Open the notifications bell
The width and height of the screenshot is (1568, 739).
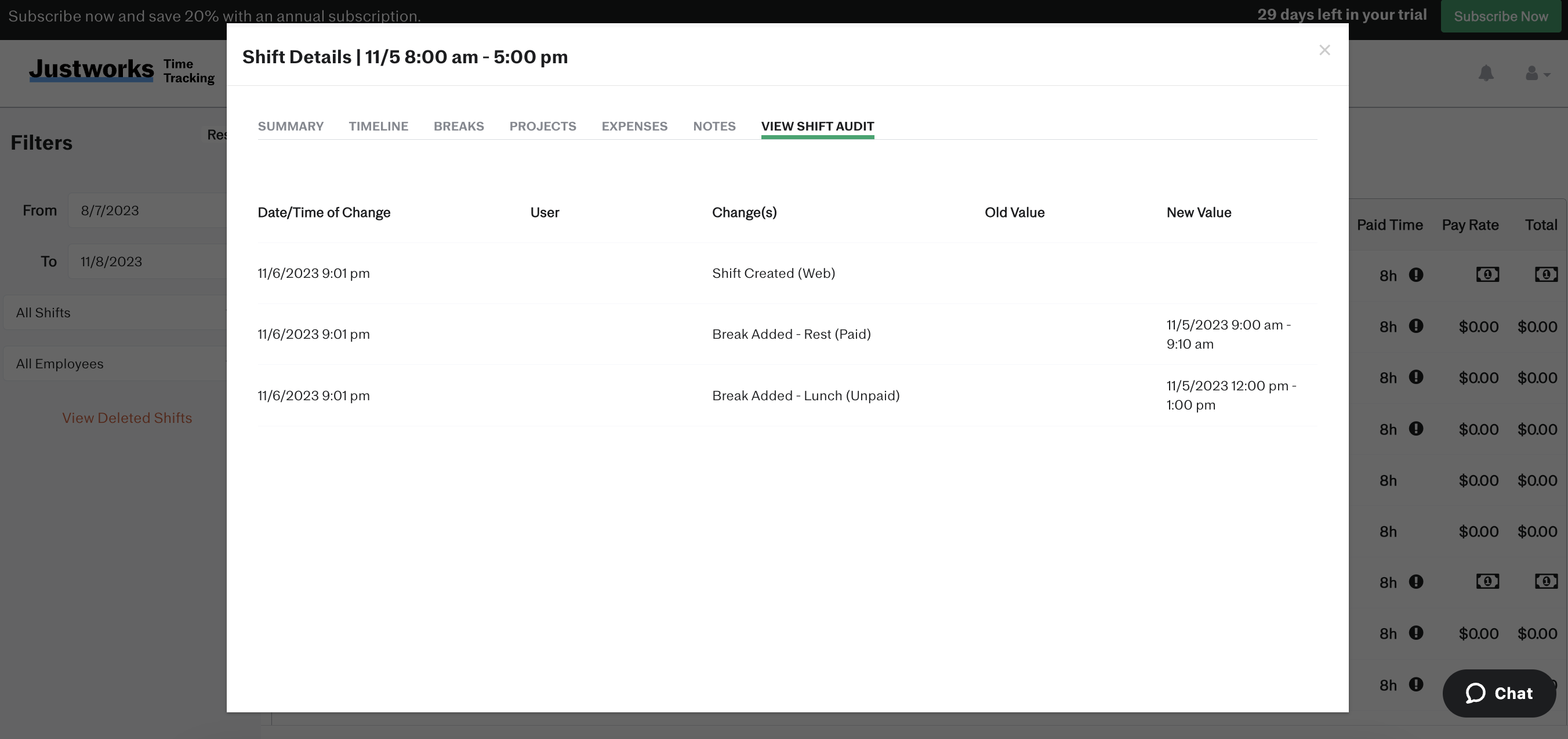pyautogui.click(x=1486, y=73)
